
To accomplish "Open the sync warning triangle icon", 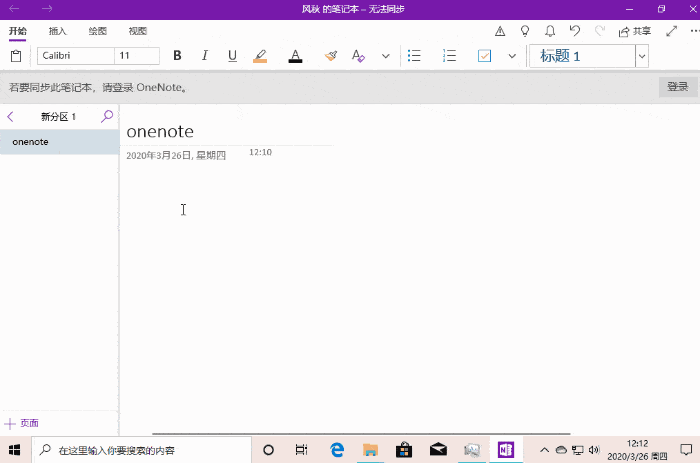I will click(x=500, y=31).
